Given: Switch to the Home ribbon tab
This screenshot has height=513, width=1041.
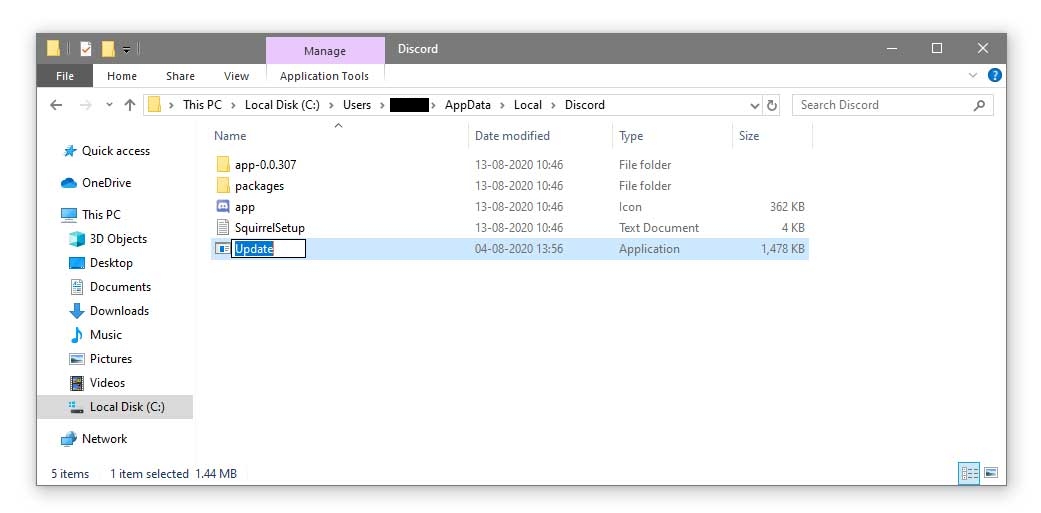Looking at the screenshot, I should point(121,76).
